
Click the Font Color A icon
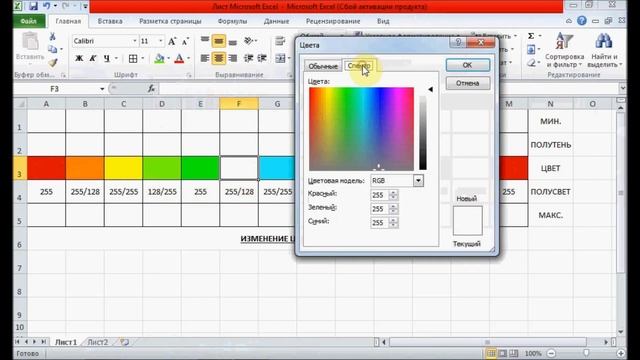click(x=179, y=58)
